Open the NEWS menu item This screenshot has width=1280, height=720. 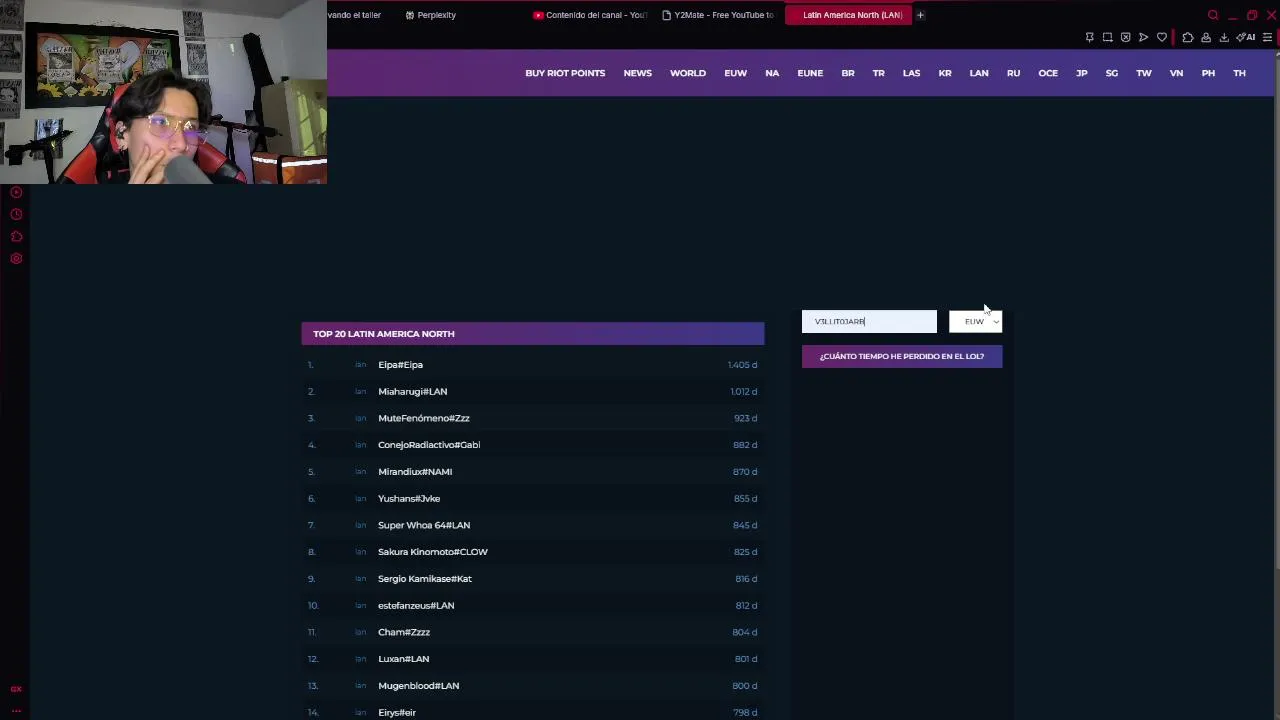pos(637,73)
